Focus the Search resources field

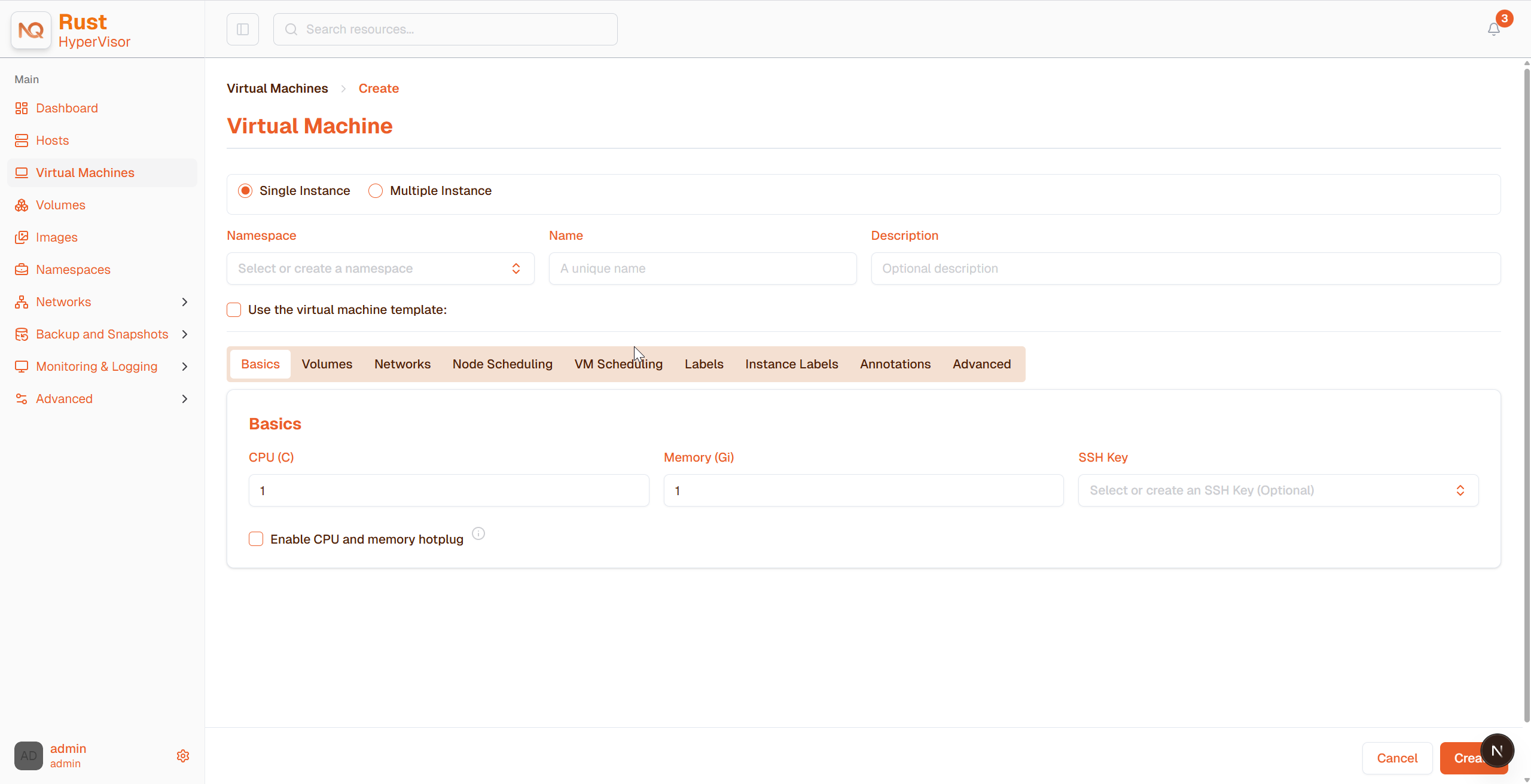[x=446, y=29]
